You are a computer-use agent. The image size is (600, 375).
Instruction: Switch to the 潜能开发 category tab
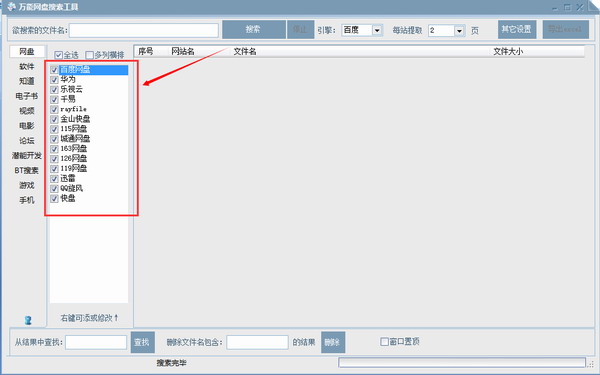tap(27, 156)
